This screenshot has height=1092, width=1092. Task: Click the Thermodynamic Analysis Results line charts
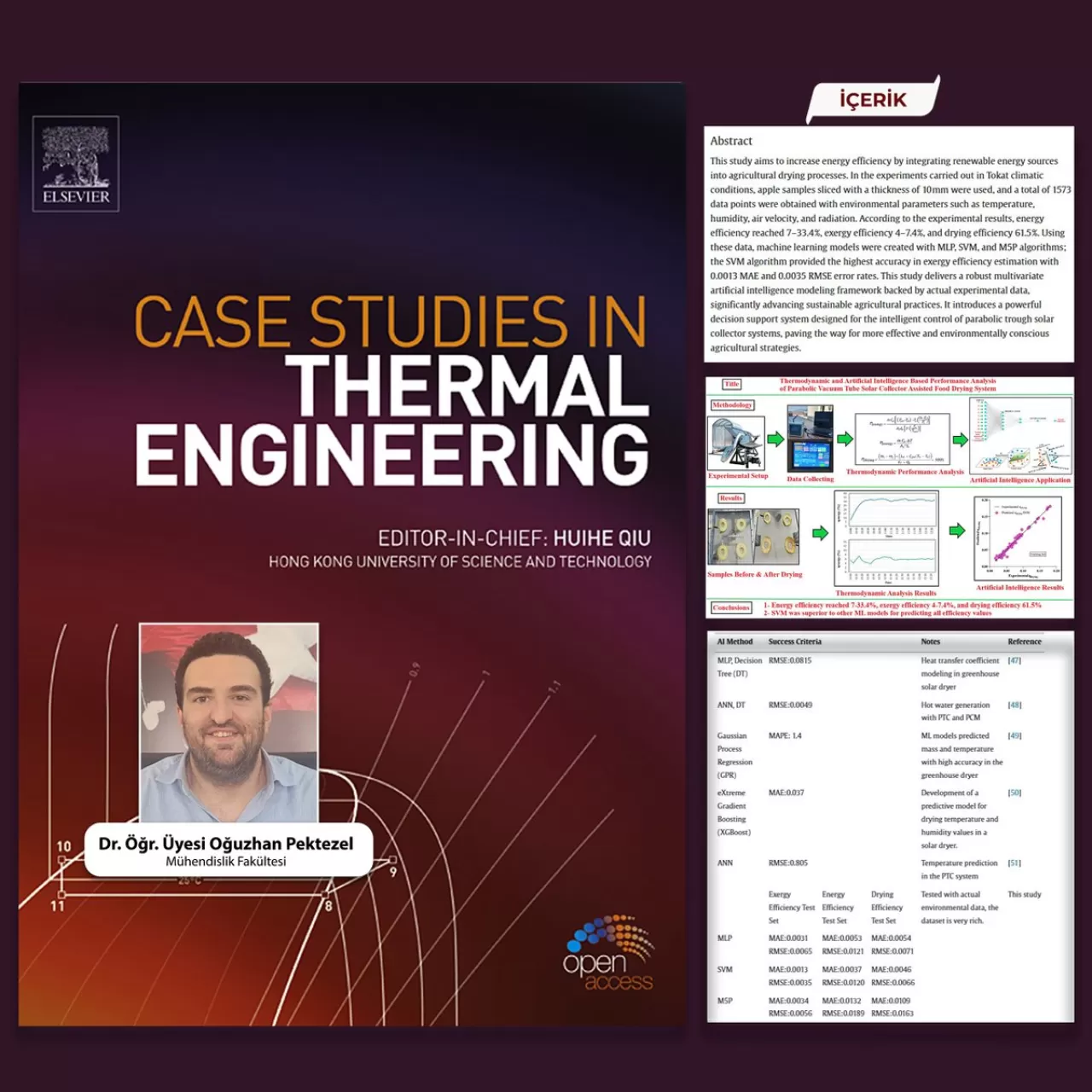pyautogui.click(x=886, y=539)
